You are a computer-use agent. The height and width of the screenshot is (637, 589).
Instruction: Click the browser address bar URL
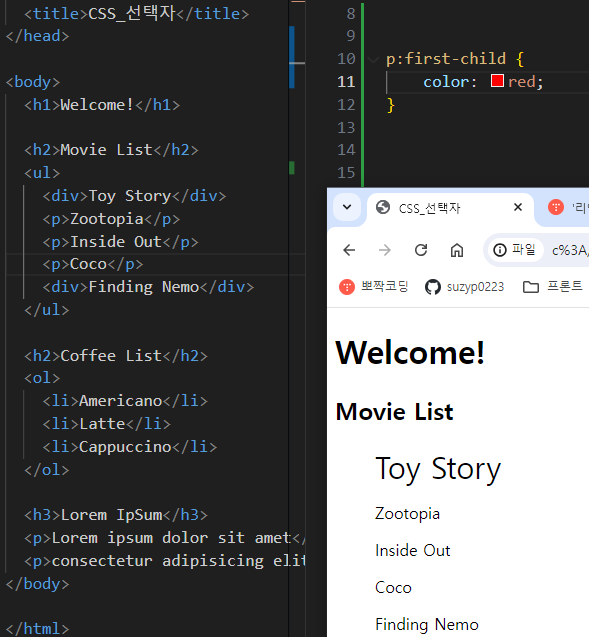coord(570,250)
